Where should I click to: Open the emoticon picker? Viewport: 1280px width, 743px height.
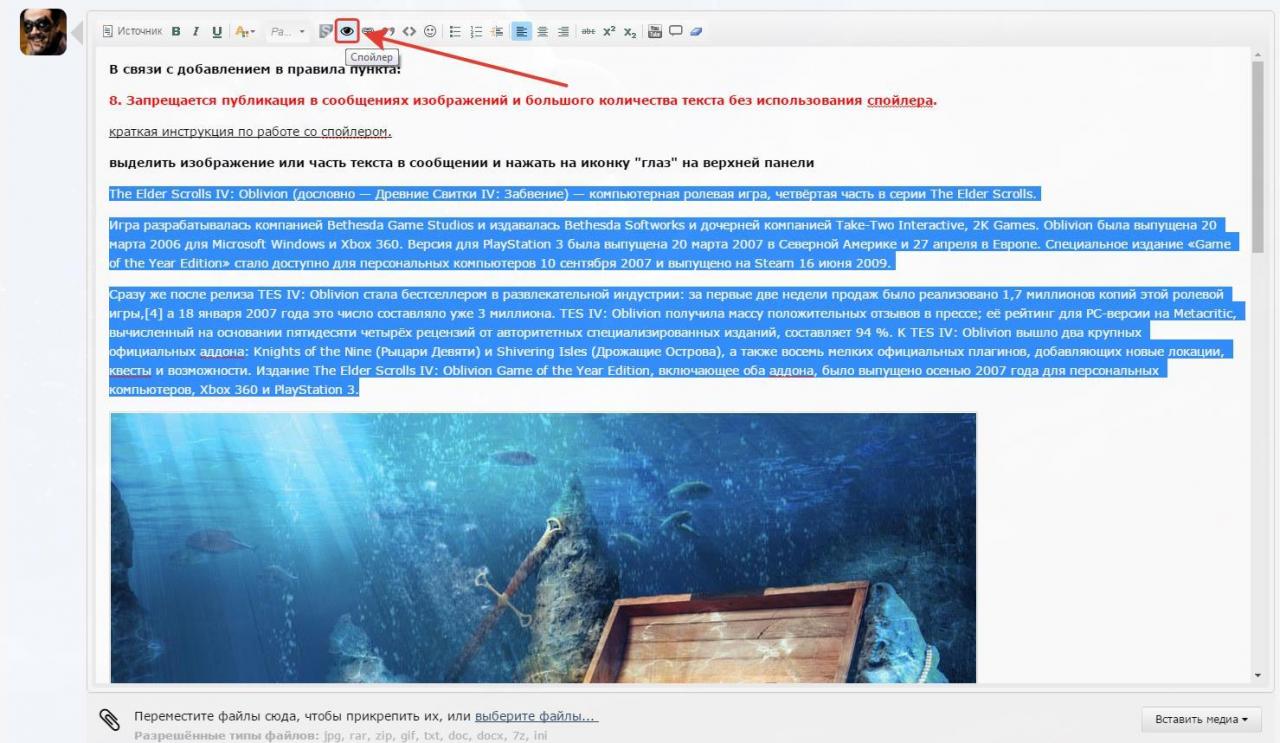(430, 31)
